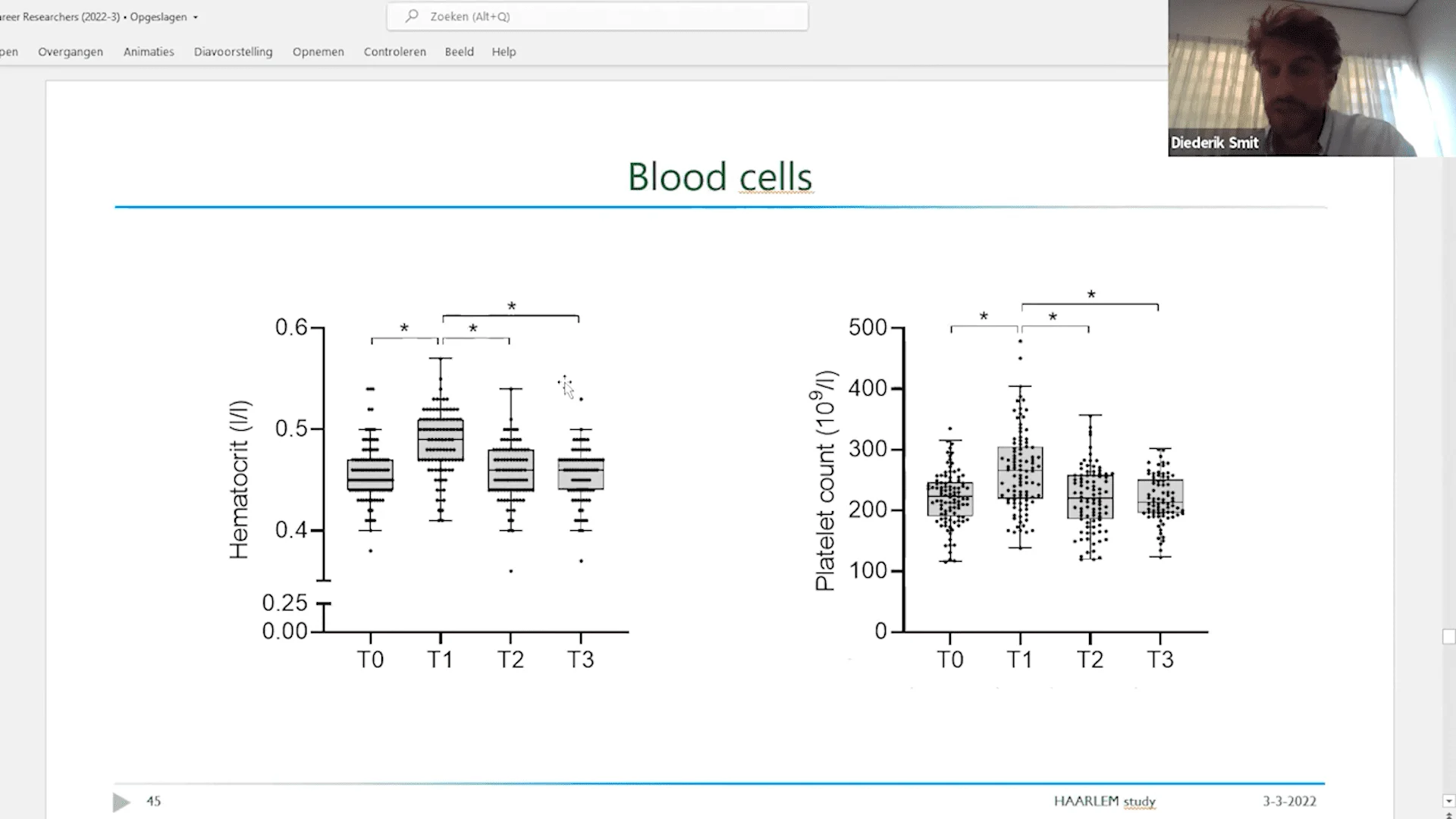Click the Platelet count axis label
1456x819 pixels.
pos(825,481)
